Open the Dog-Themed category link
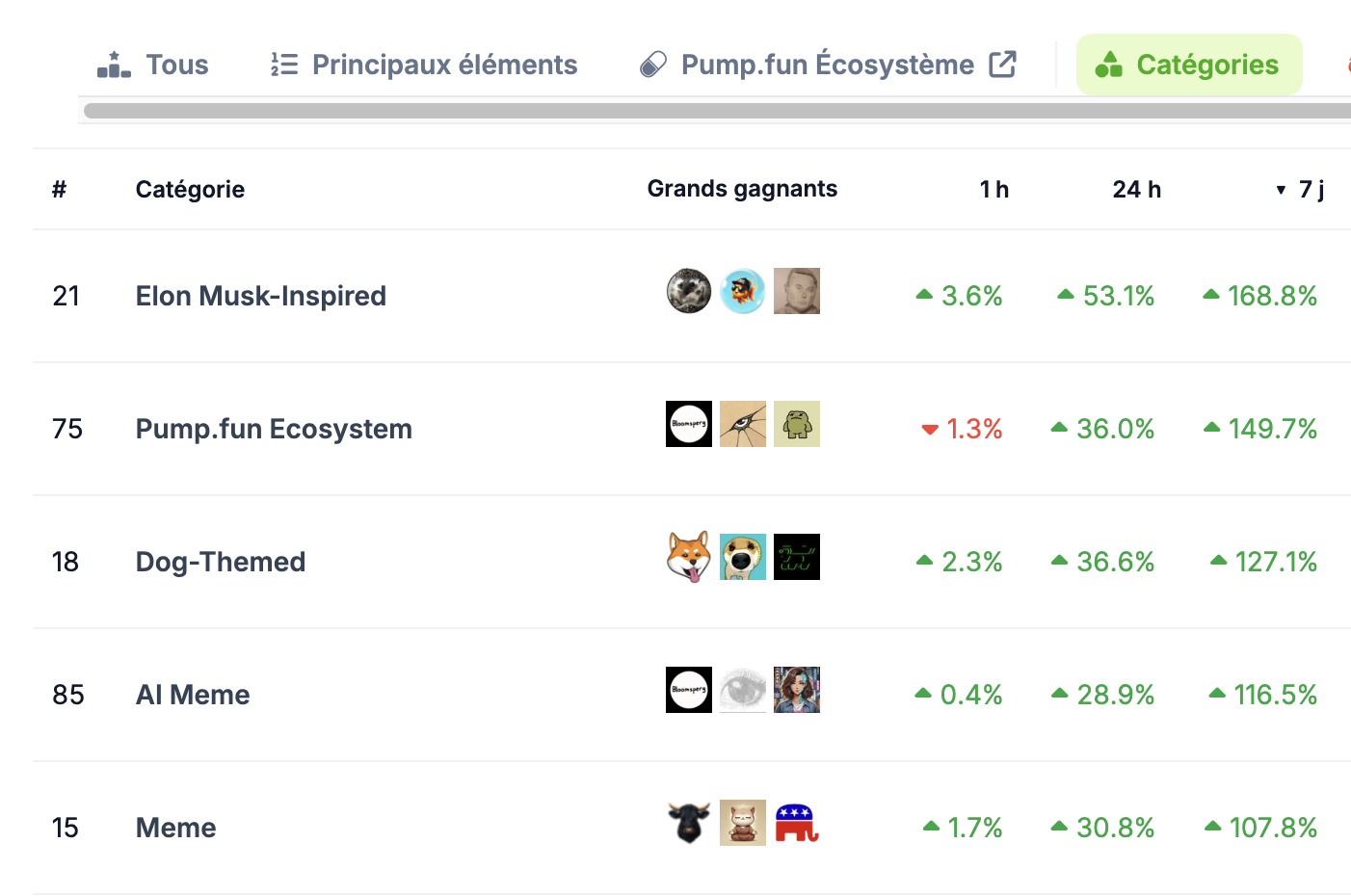Screen dimensions: 1351x896 (220, 562)
